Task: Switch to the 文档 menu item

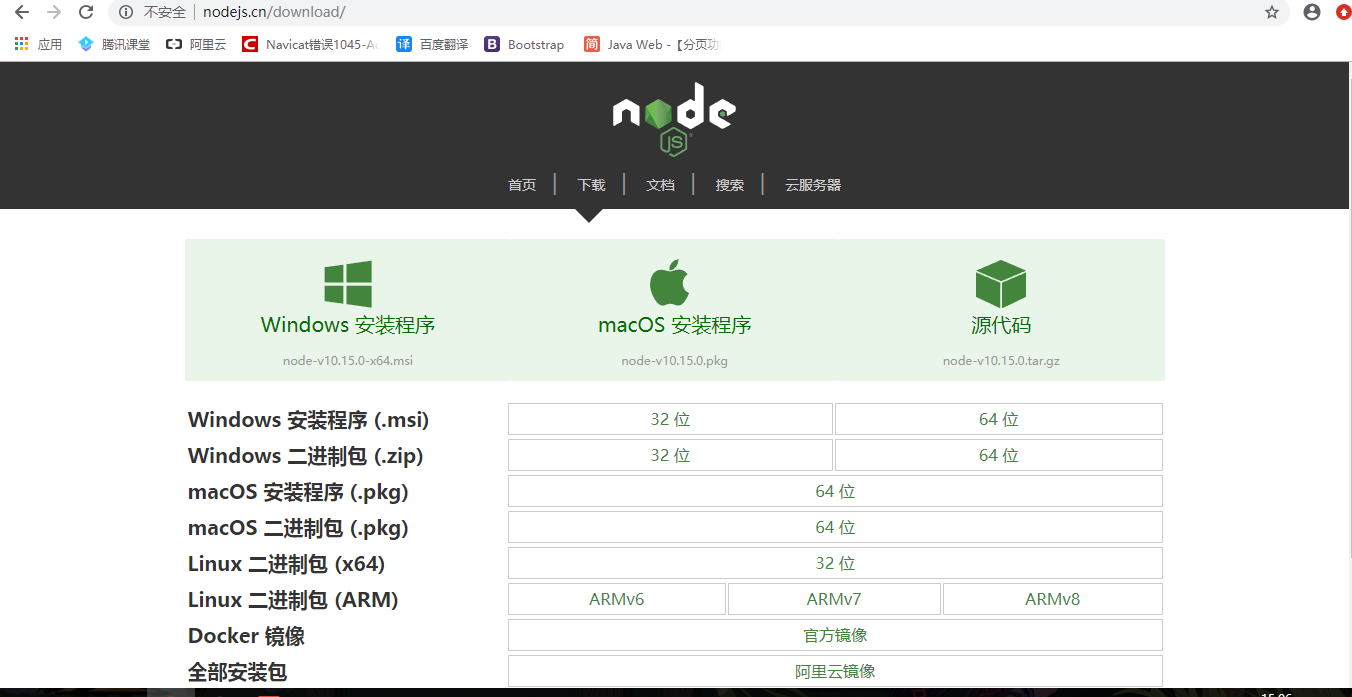Action: pos(660,184)
